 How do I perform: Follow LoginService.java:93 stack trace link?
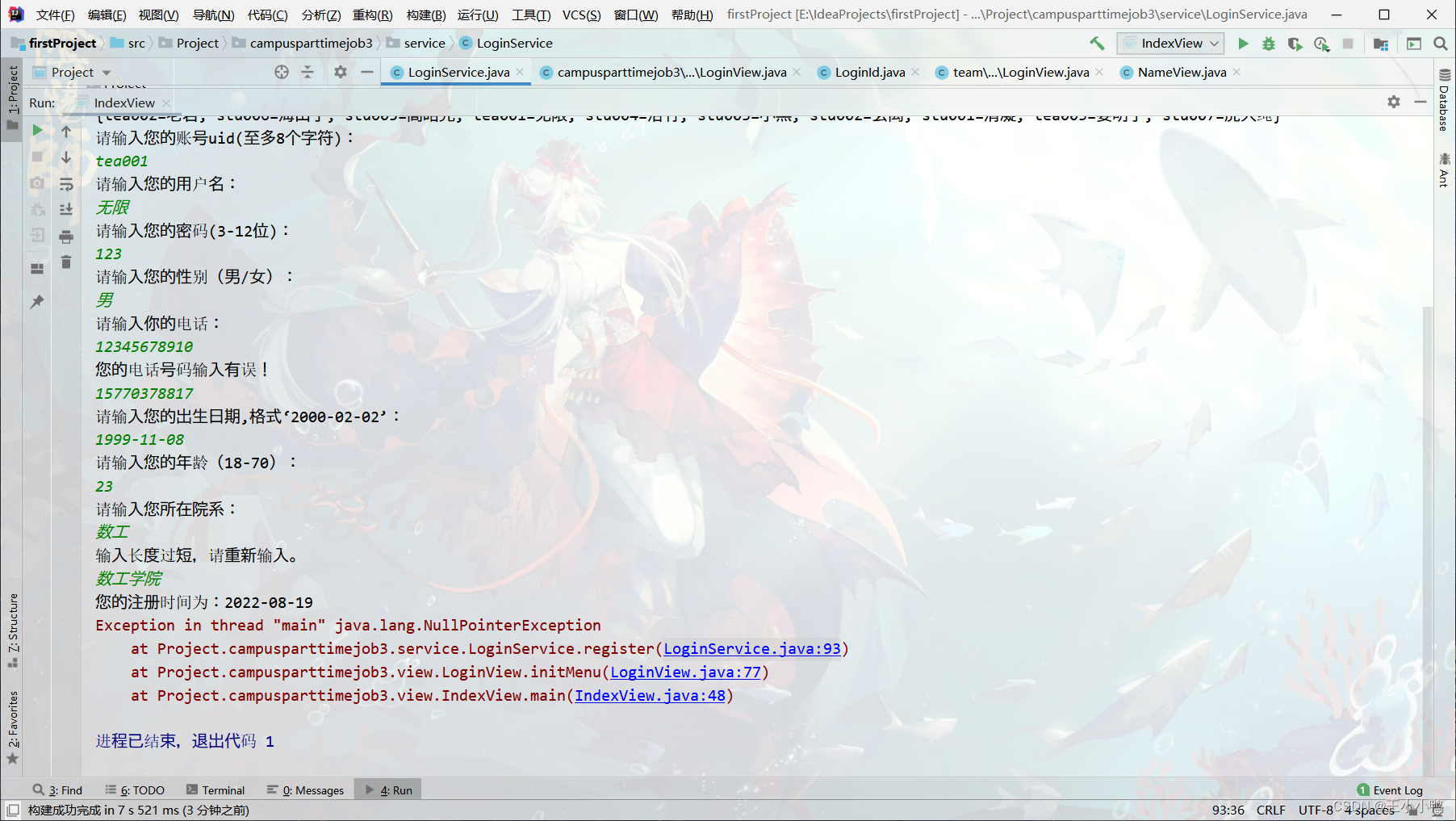(x=752, y=648)
